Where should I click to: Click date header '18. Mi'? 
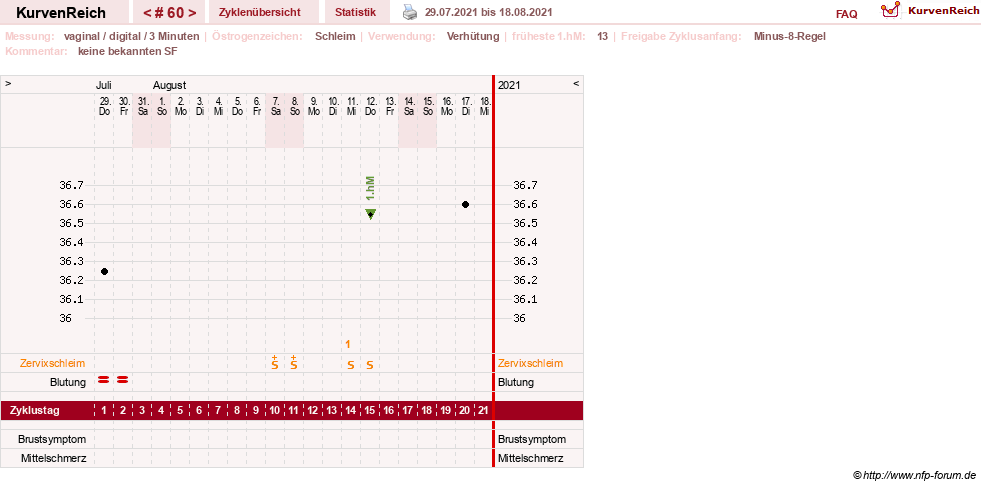485,106
